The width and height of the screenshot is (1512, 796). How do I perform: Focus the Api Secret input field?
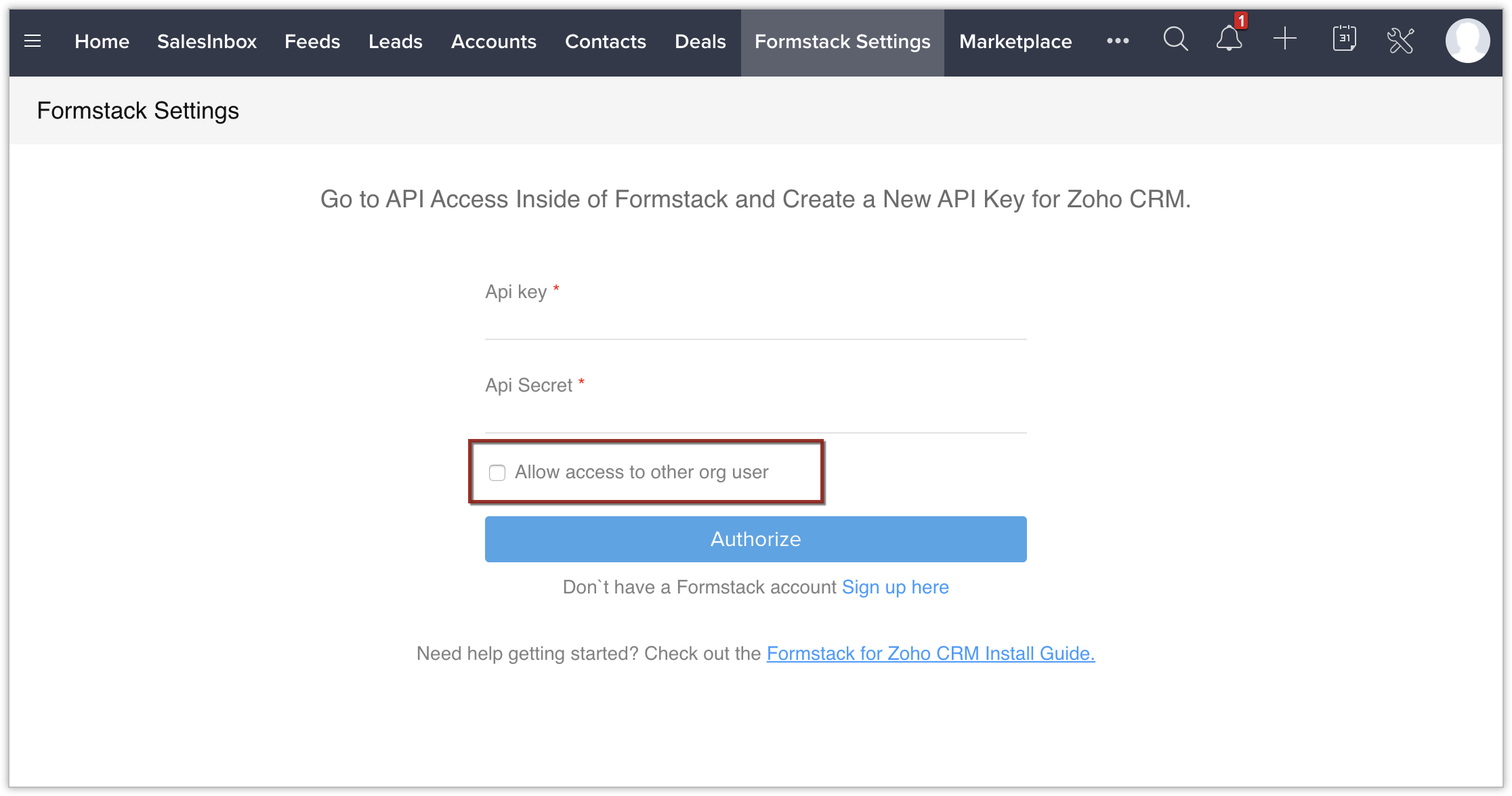[x=756, y=417]
